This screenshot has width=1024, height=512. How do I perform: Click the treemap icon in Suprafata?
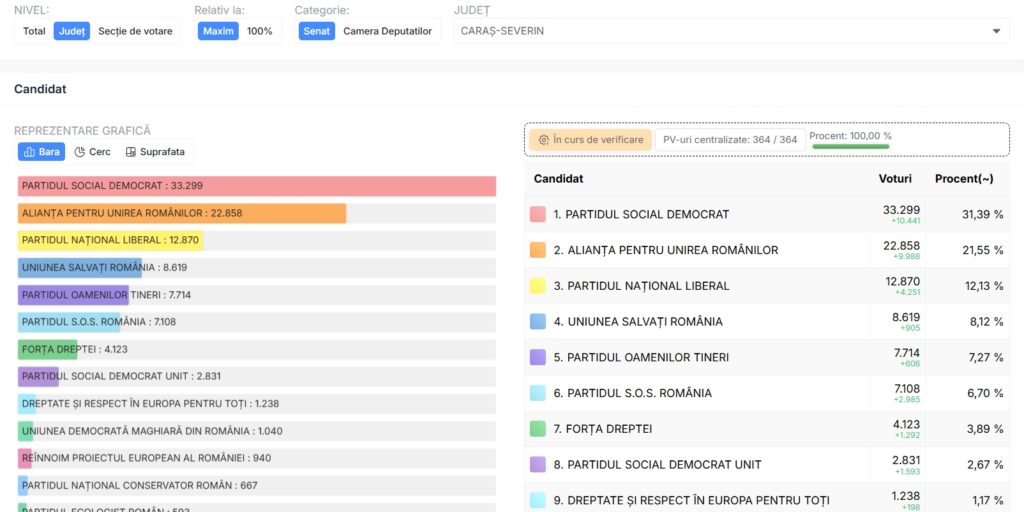[131, 152]
